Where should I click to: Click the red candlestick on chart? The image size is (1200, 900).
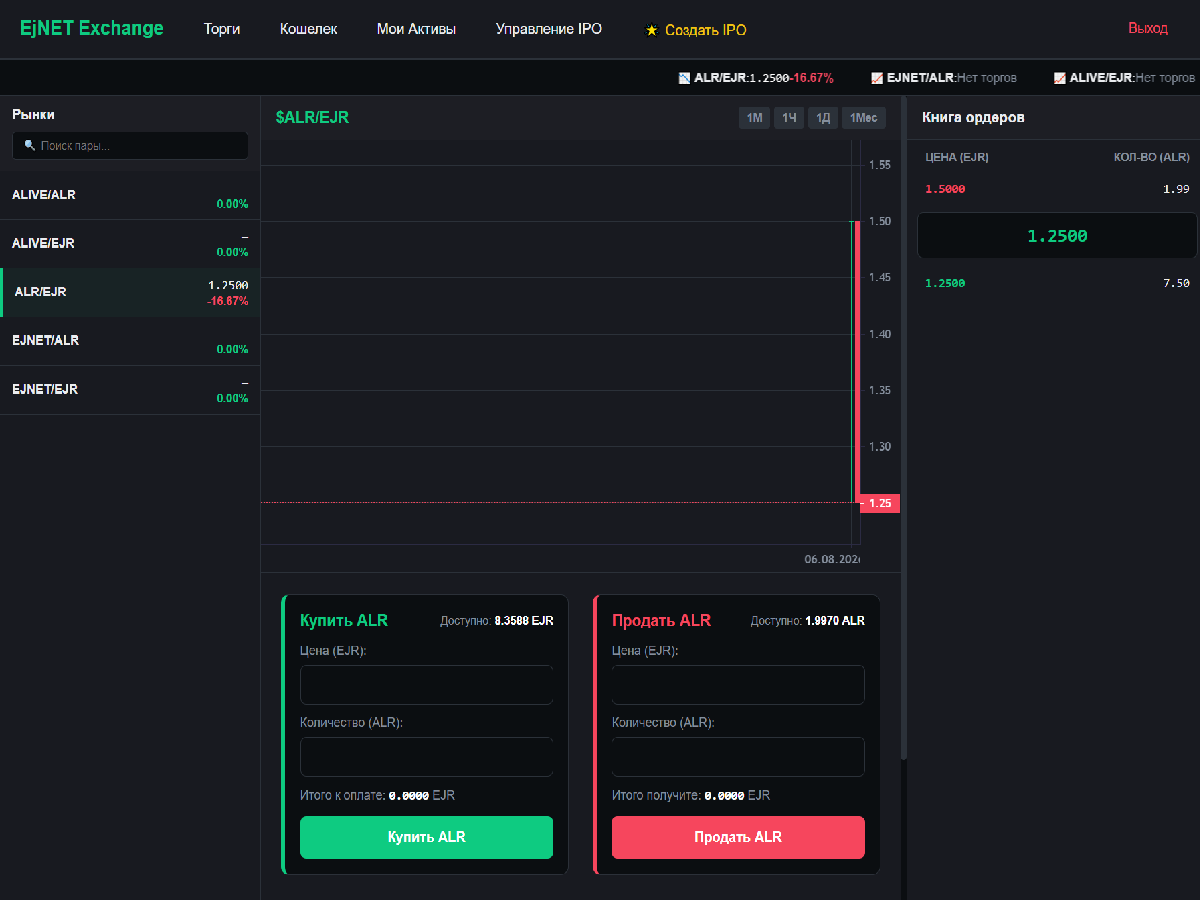857,361
